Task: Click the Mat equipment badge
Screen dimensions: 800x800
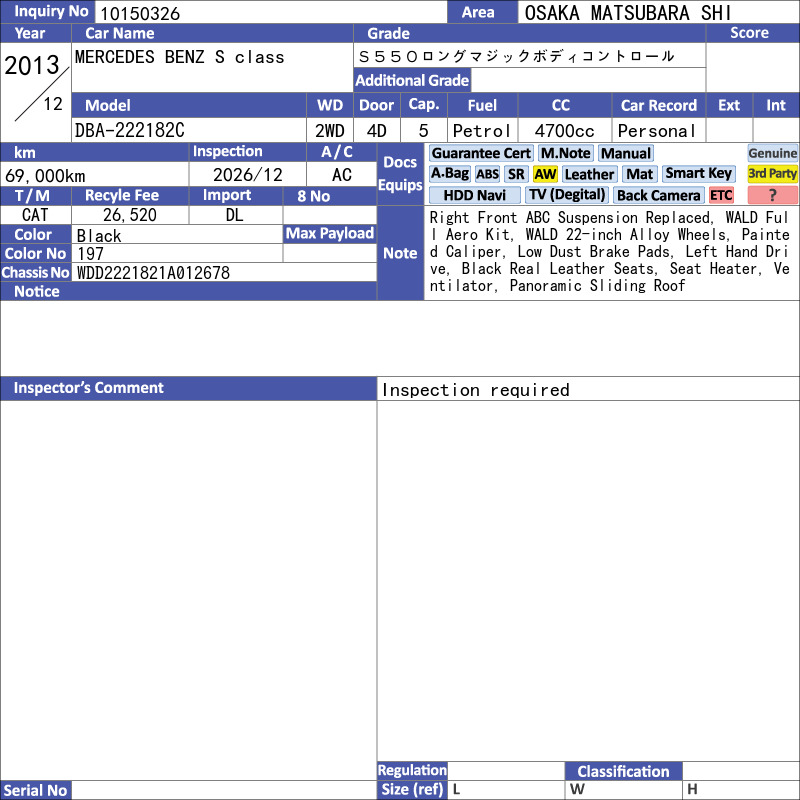Action: 639,174
